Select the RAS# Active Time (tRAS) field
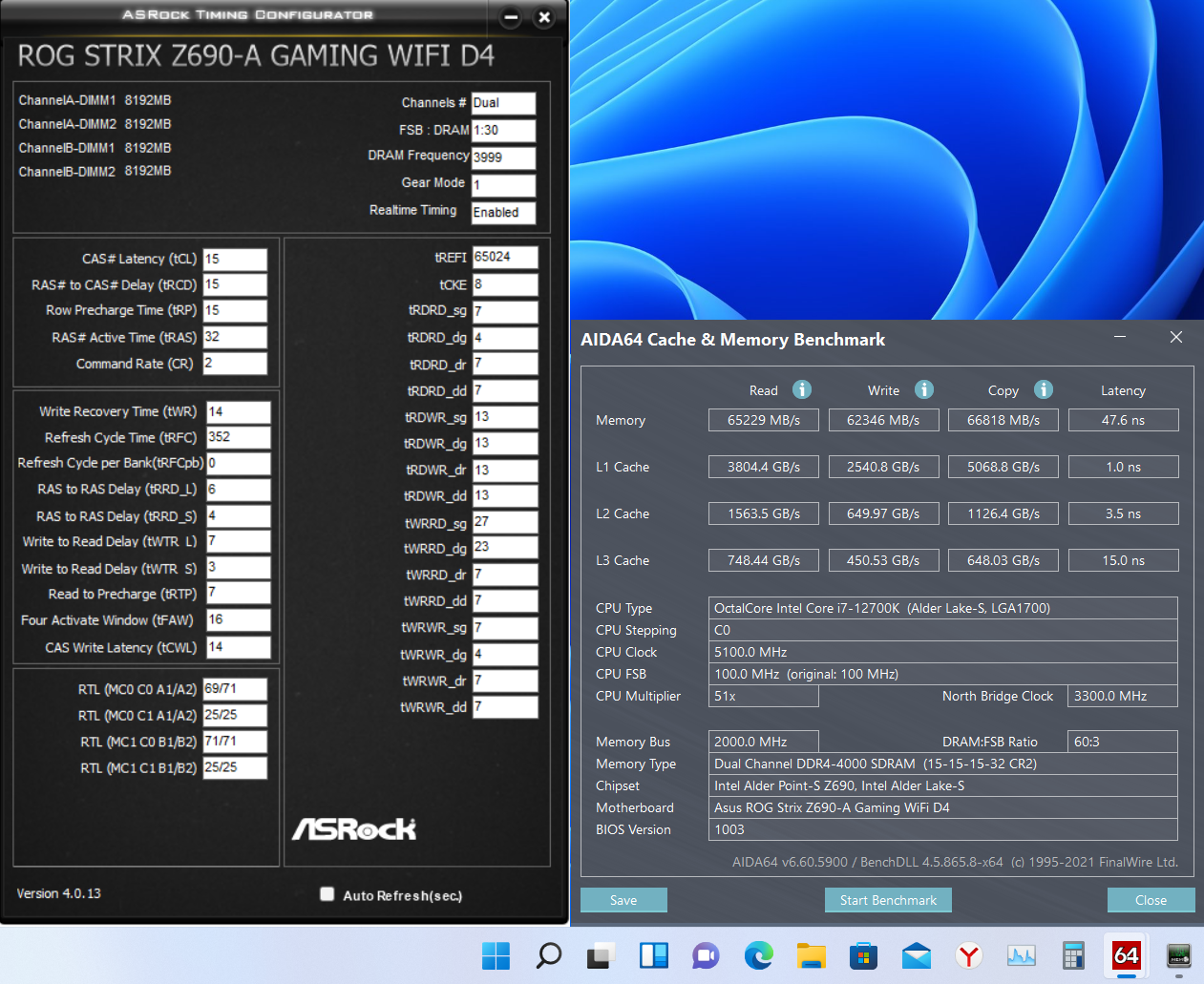The image size is (1204, 984). click(235, 337)
